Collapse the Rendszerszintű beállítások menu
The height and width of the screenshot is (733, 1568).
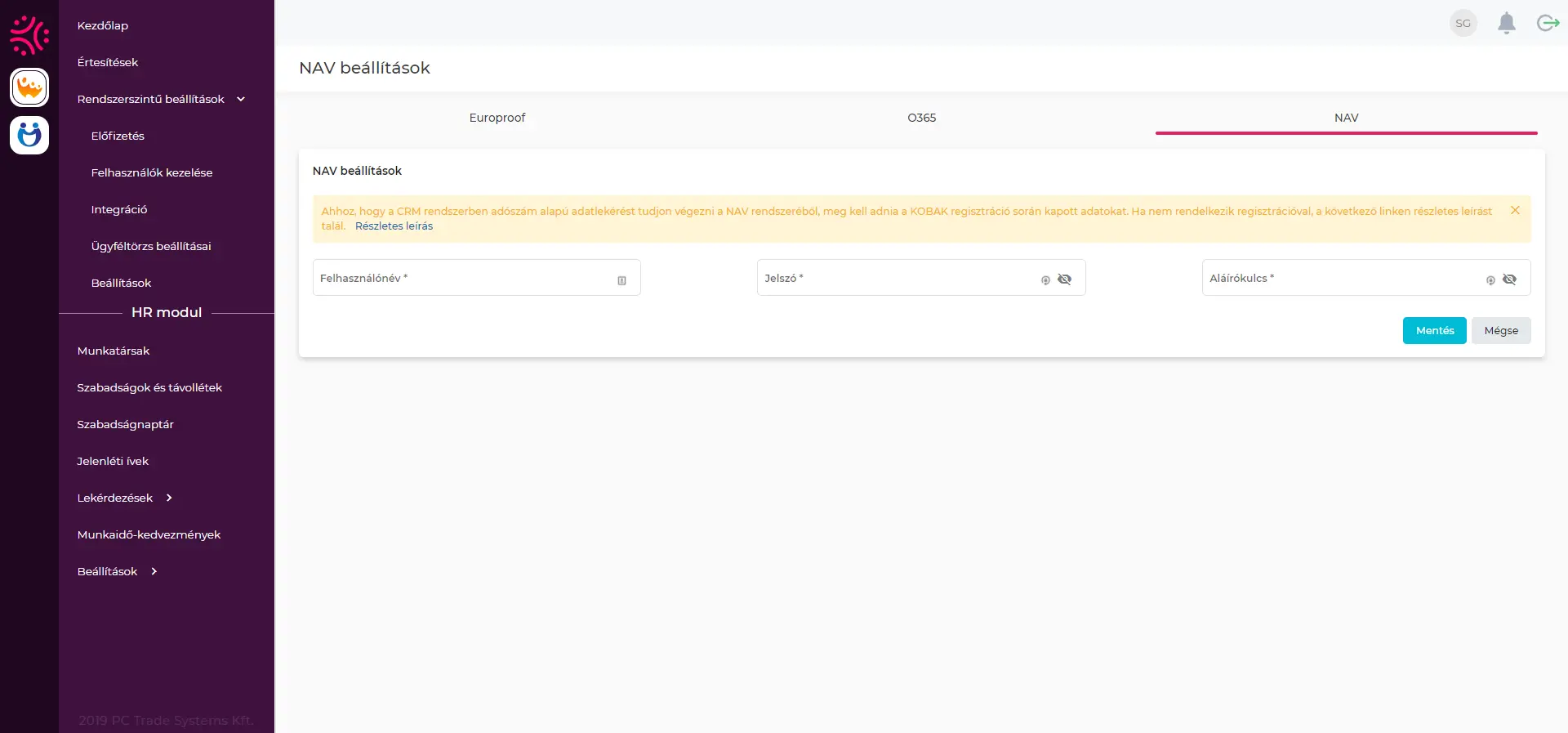241,99
